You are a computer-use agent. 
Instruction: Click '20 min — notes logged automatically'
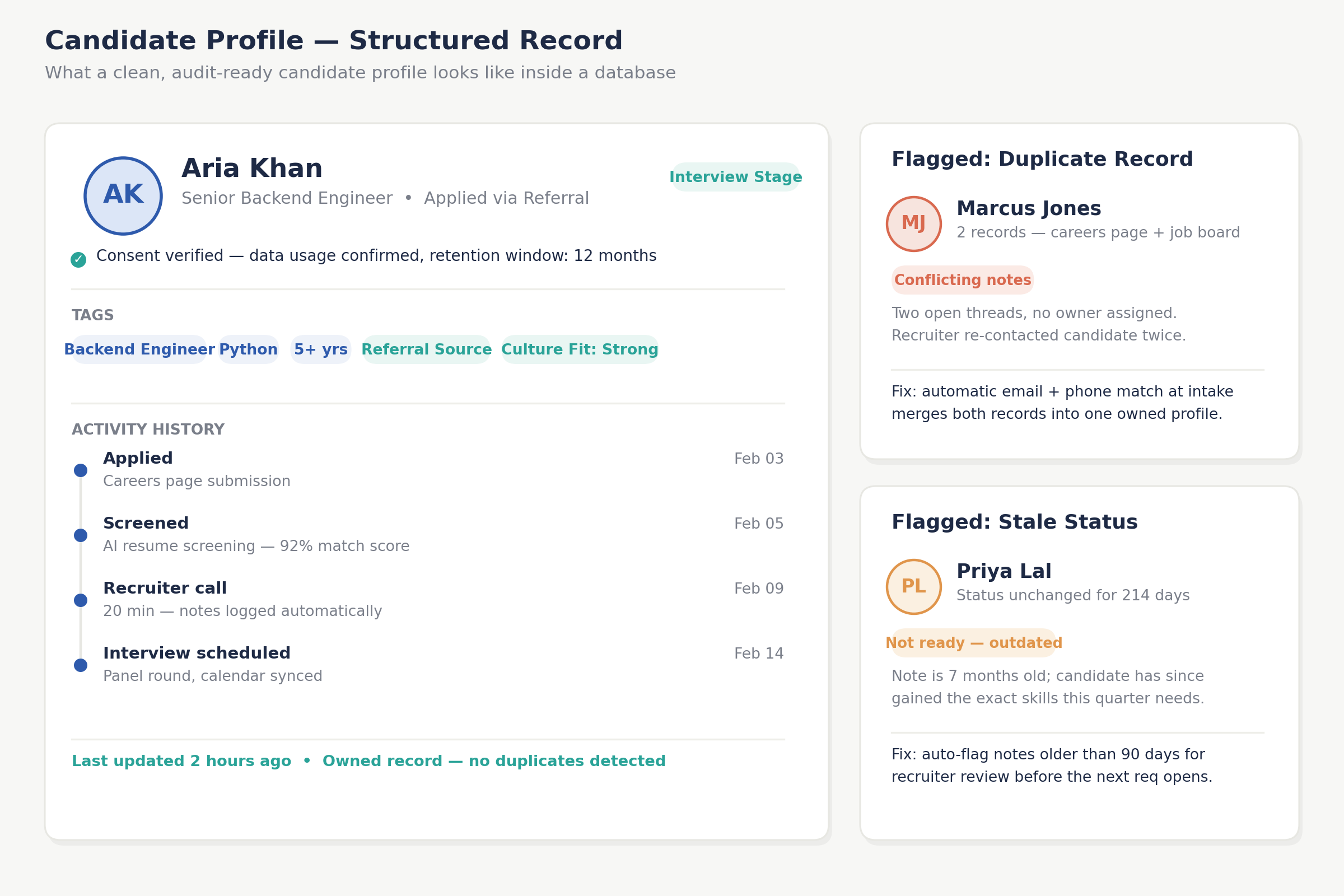(x=242, y=612)
